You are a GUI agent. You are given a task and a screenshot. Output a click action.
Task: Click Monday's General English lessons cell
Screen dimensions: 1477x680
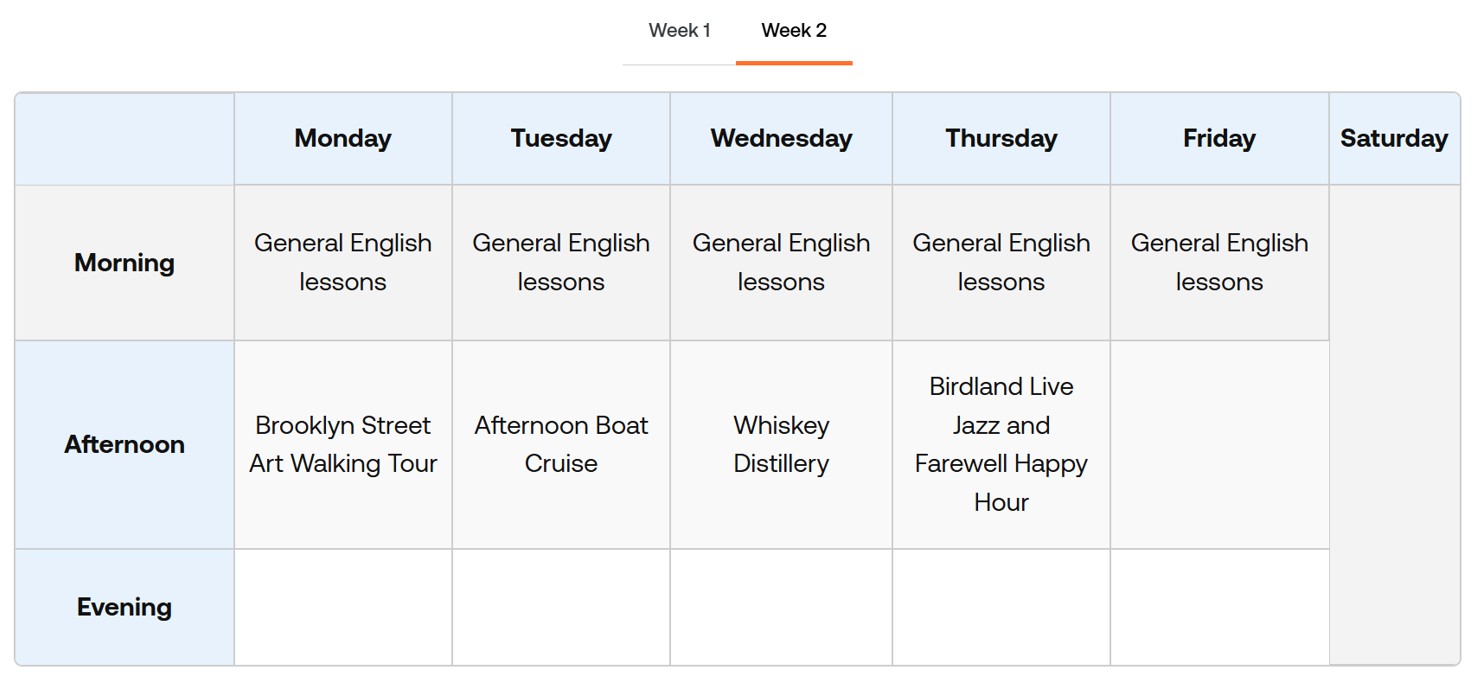pyautogui.click(x=343, y=263)
